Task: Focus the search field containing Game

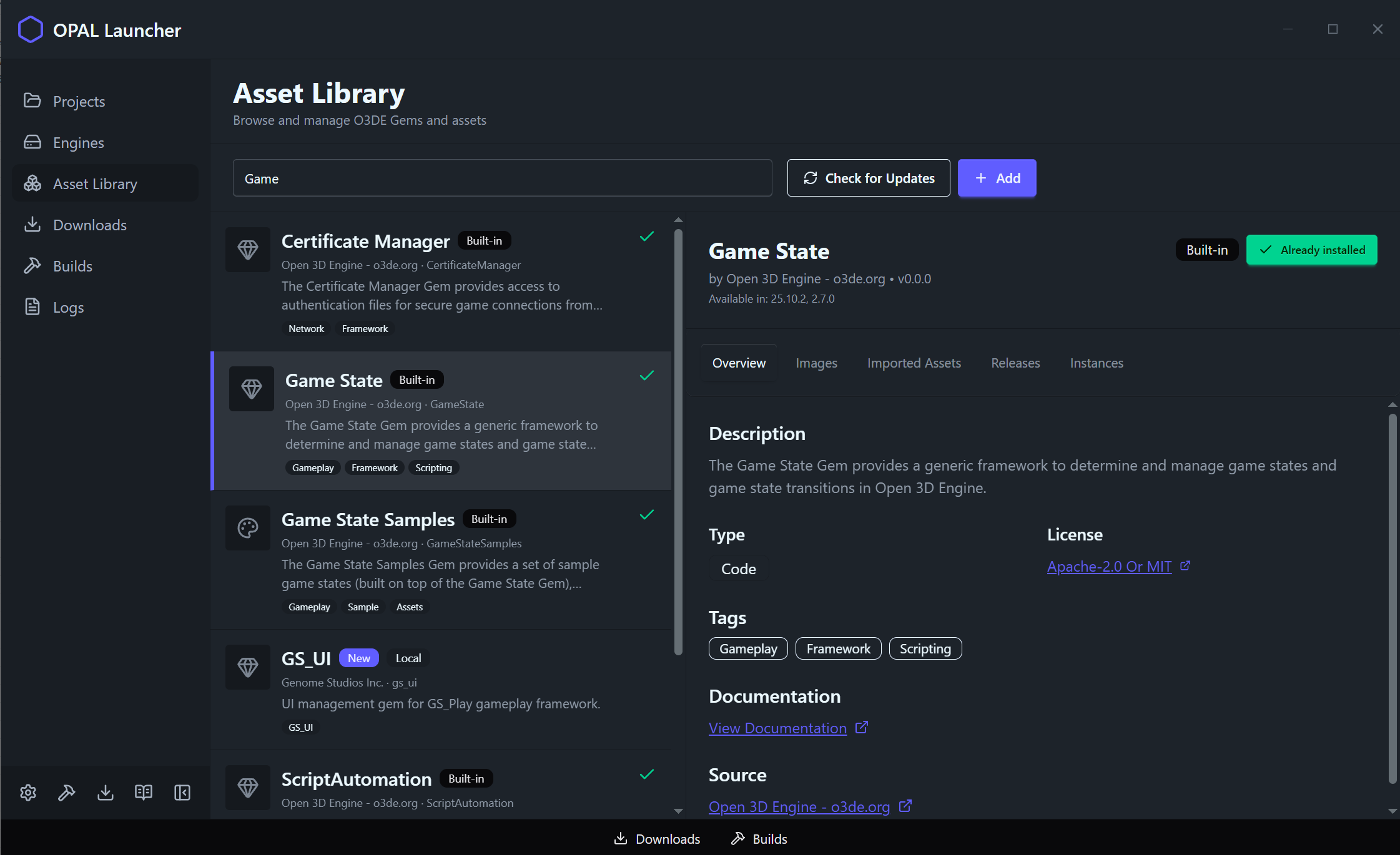Action: 502,178
